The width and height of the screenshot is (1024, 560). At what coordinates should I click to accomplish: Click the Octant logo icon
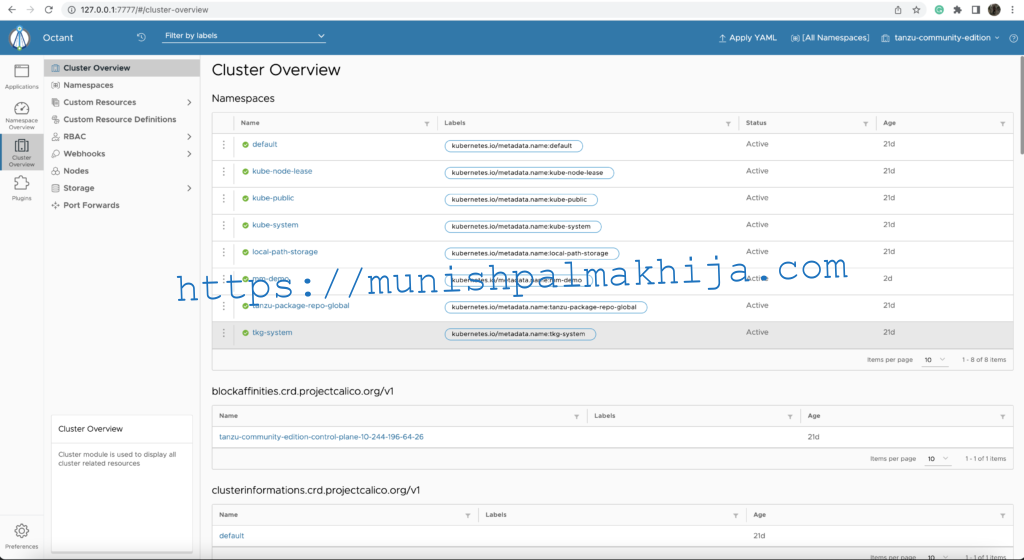click(20, 38)
